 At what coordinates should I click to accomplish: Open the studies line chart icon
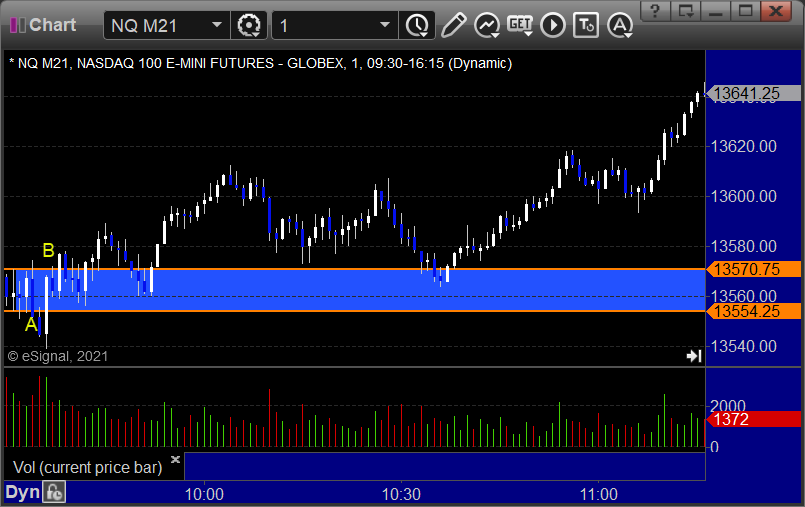[487, 25]
